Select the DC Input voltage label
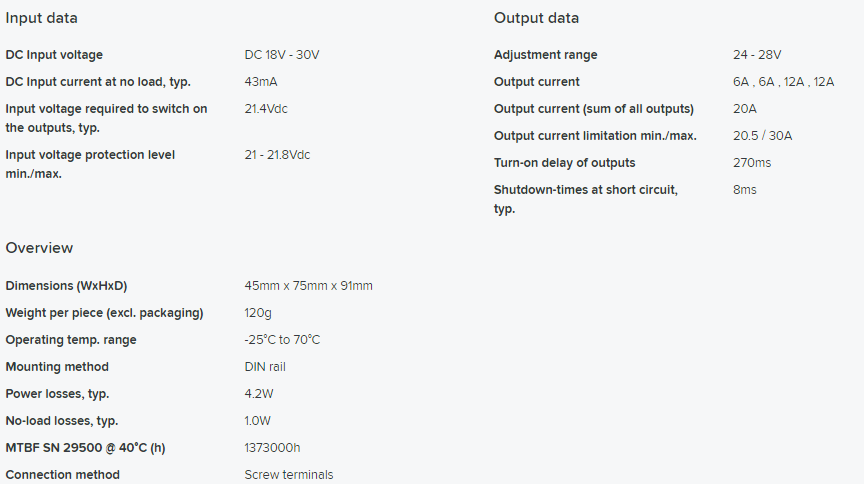864x484 pixels. point(54,55)
